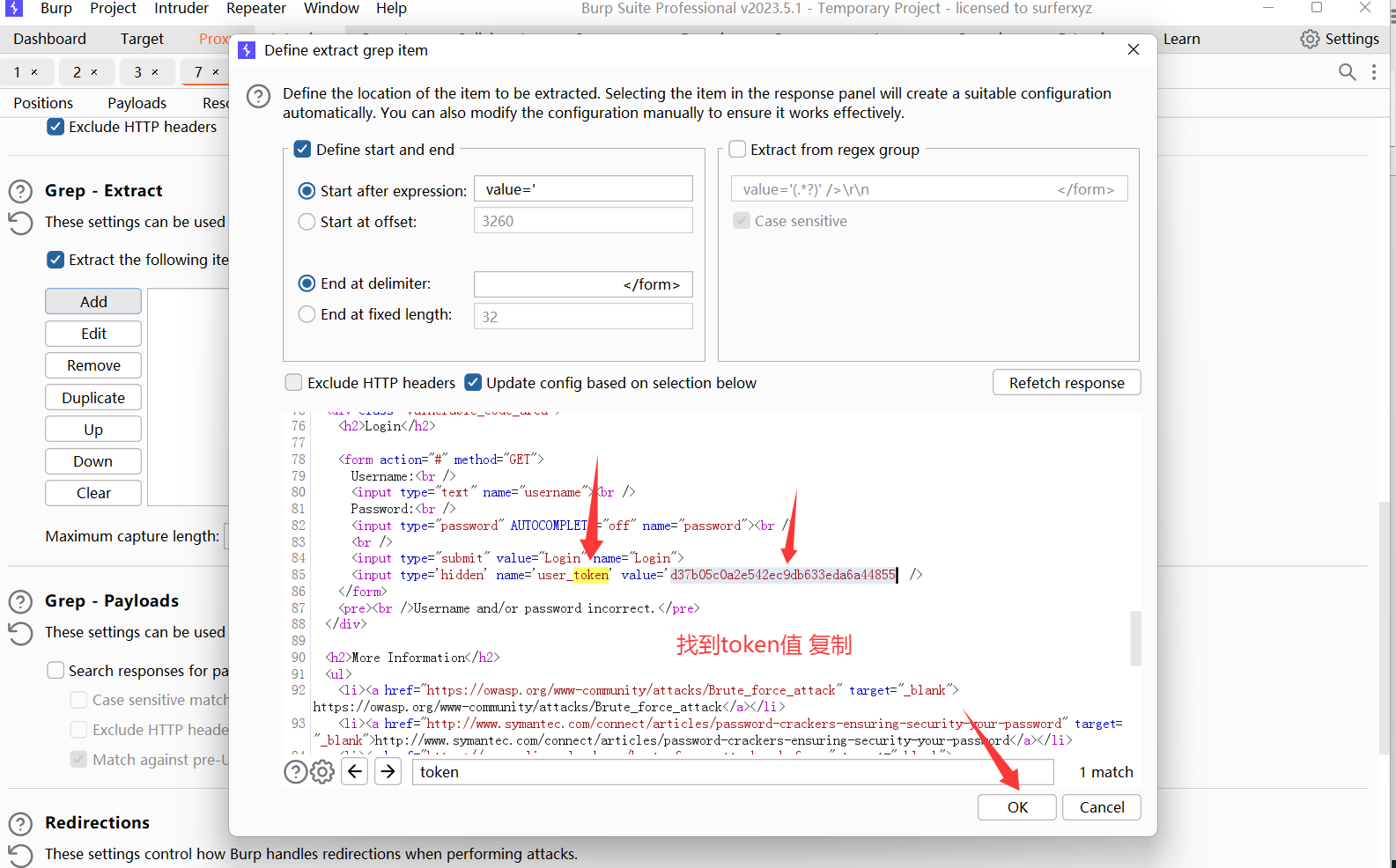Click the Burp lightning logo in menu bar
Image resolution: width=1396 pixels, height=868 pixels.
pyautogui.click(x=14, y=8)
